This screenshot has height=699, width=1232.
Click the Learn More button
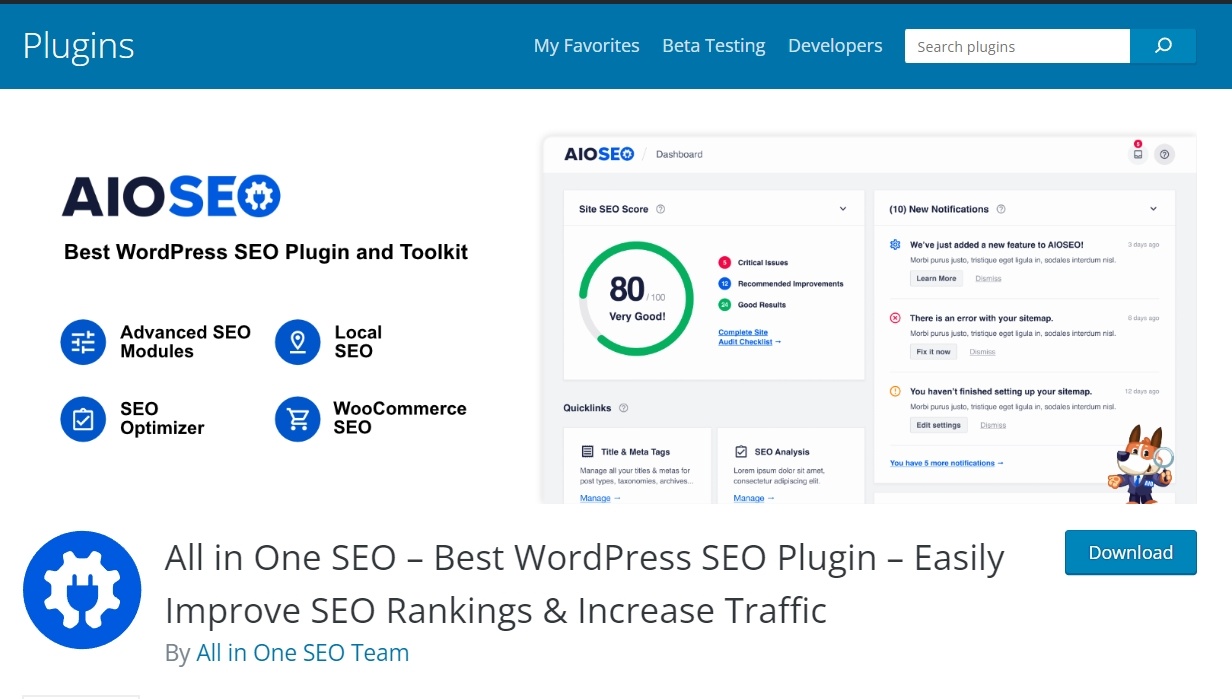click(936, 278)
